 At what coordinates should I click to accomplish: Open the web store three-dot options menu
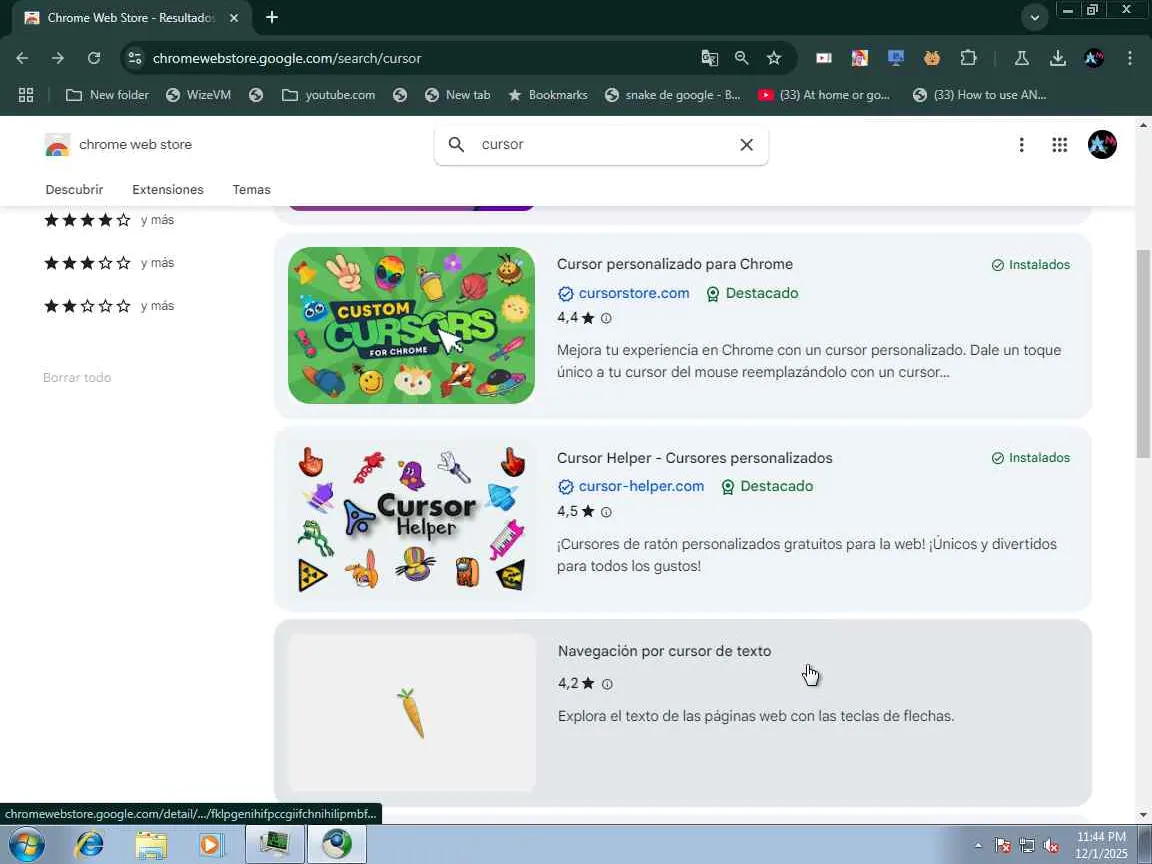[1021, 145]
